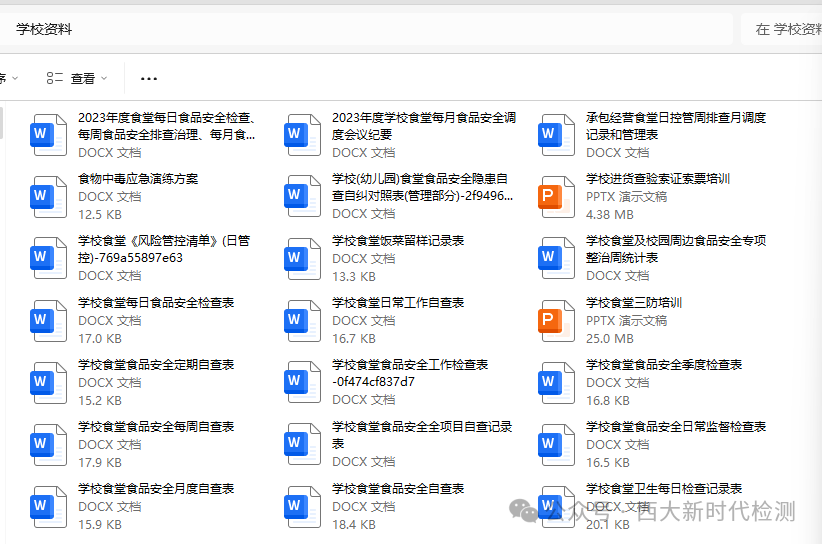Click file name 学校食堂食品安全月度自查表

click(x=156, y=488)
